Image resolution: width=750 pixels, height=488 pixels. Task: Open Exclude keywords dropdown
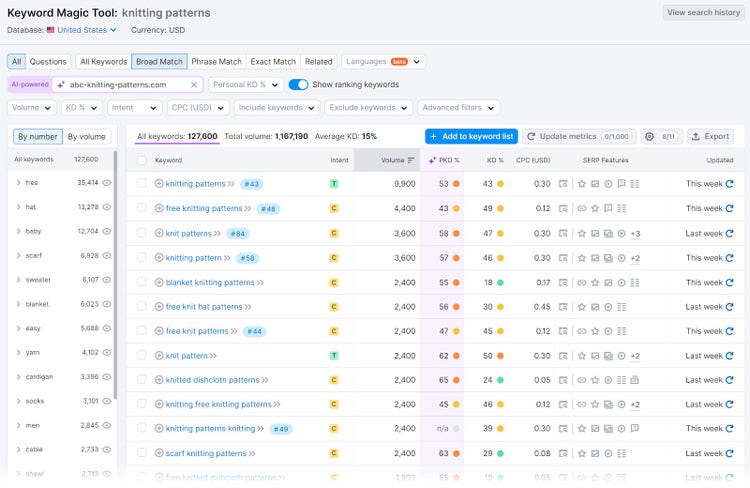368,108
